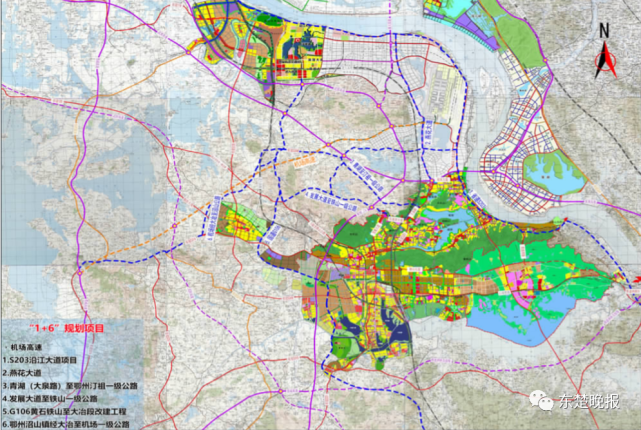Select legend item '6.鄂州沼山镇经大冶至机场一级公路'

(66, 424)
